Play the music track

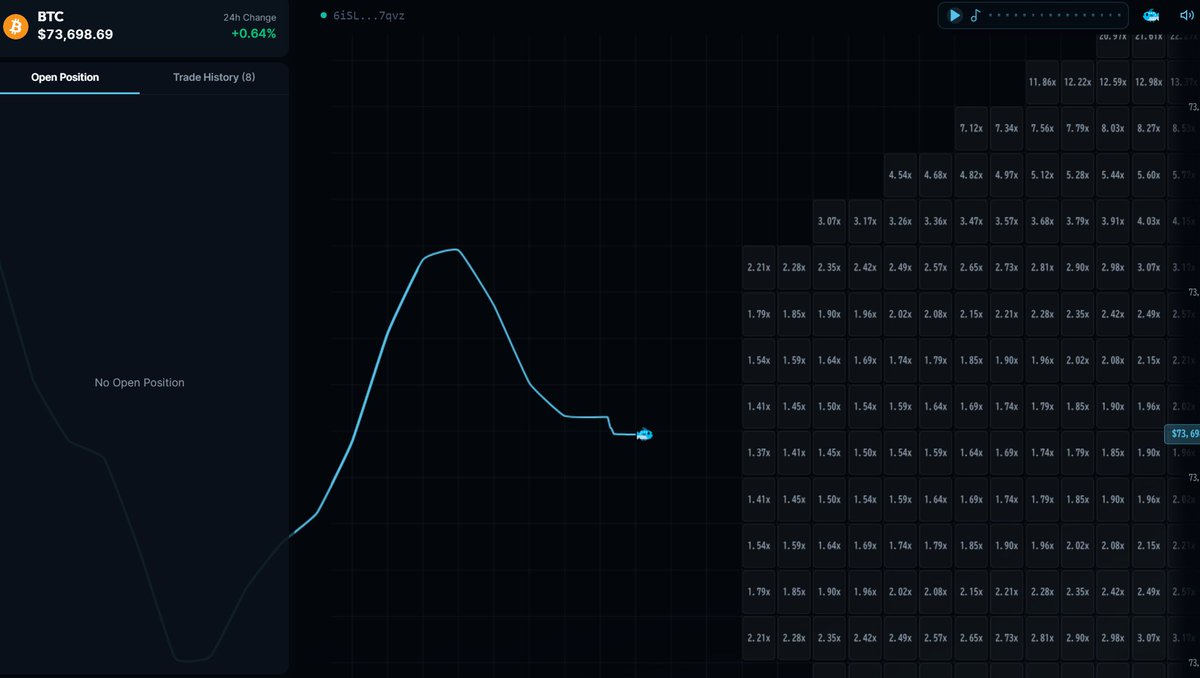click(x=955, y=15)
